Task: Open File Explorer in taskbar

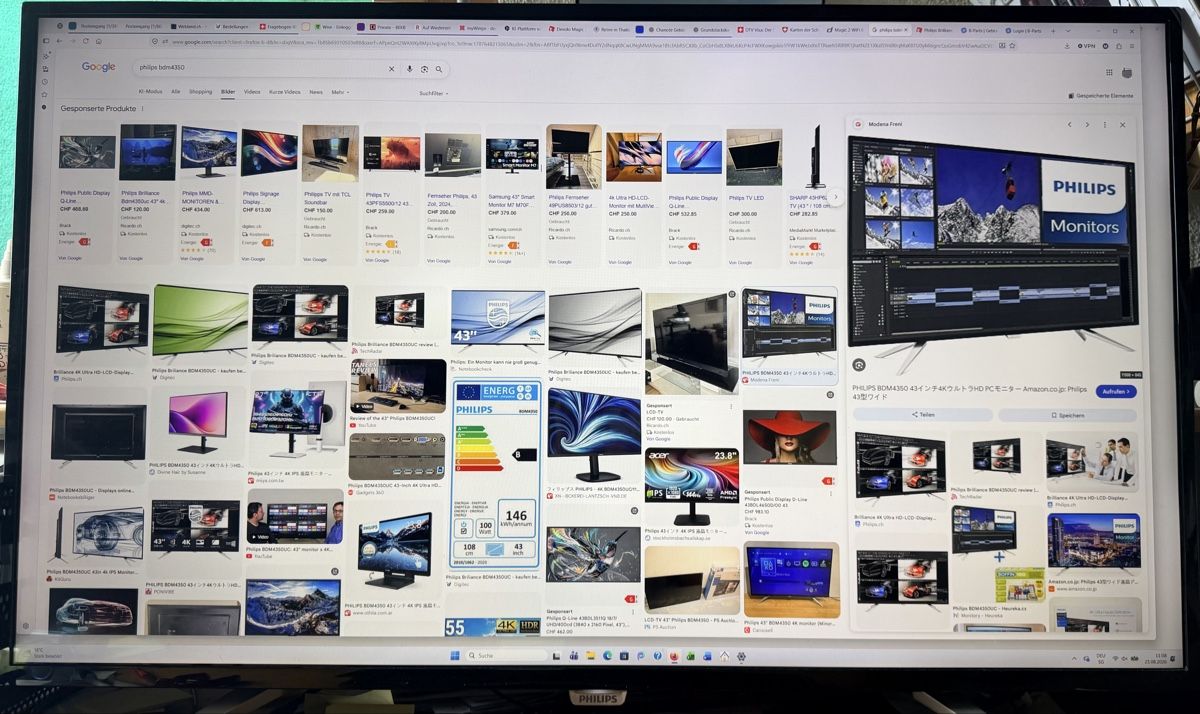Action: point(590,656)
